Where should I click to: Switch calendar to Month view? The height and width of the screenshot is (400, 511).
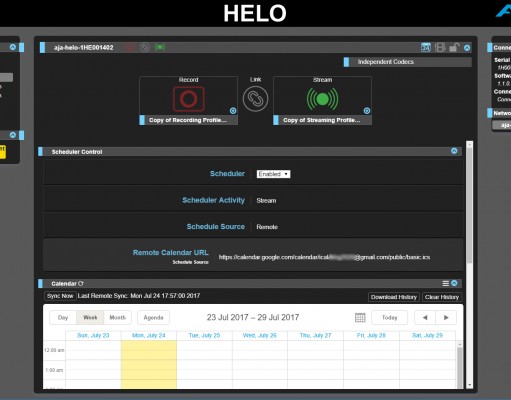pyautogui.click(x=118, y=318)
